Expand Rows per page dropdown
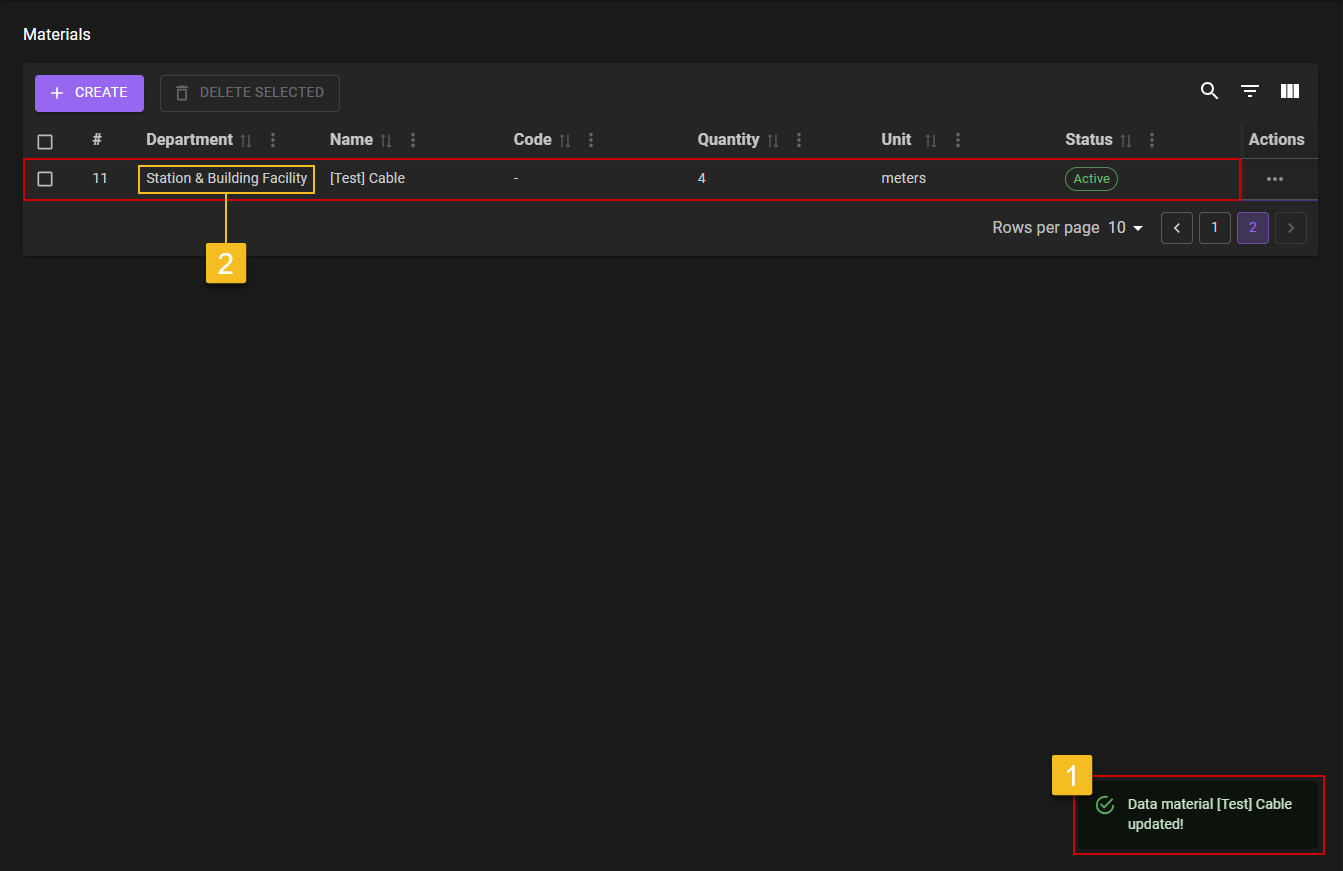 click(1125, 228)
